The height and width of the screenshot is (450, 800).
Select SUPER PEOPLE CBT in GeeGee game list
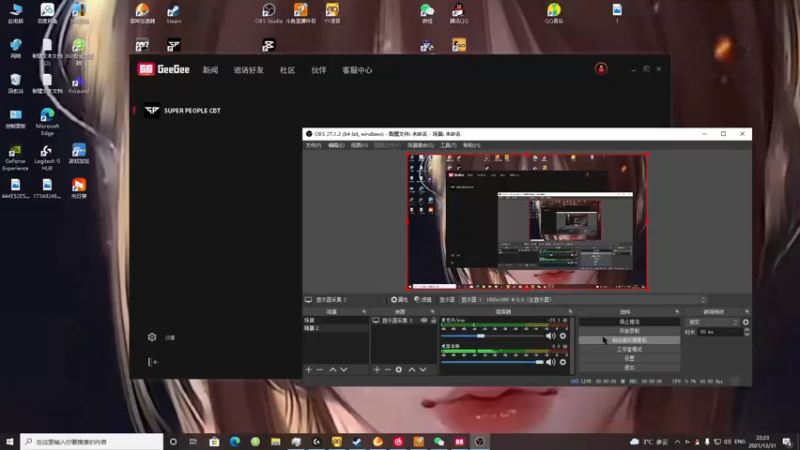[x=183, y=110]
